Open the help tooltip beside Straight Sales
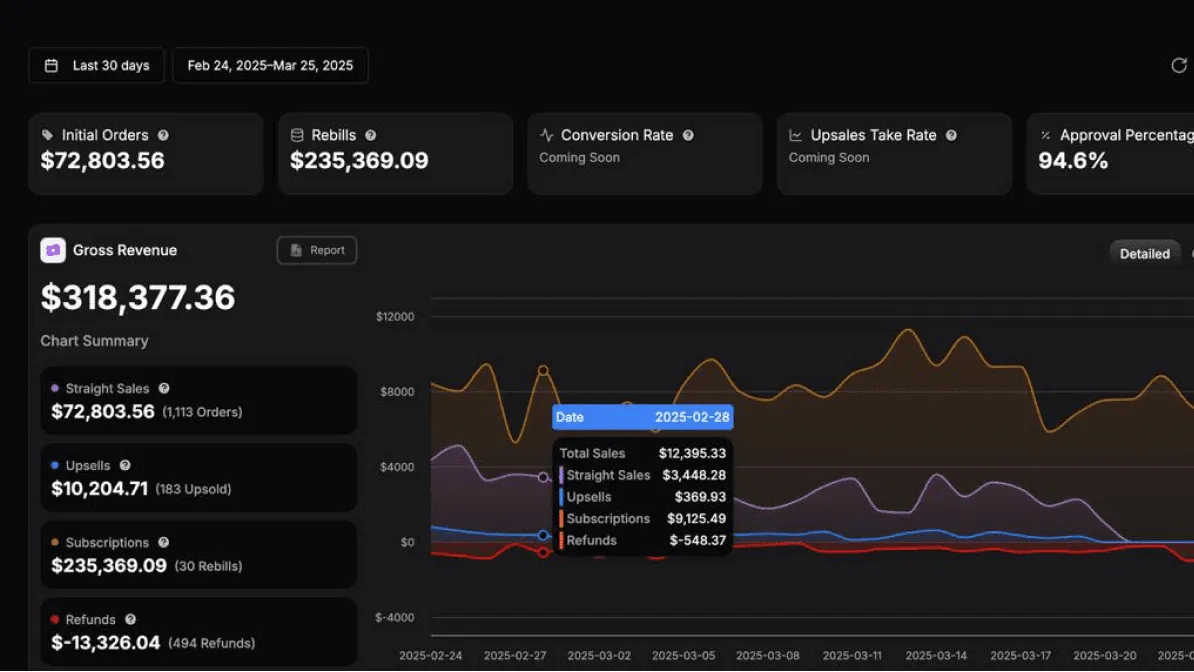The width and height of the screenshot is (1194, 672). (x=163, y=388)
